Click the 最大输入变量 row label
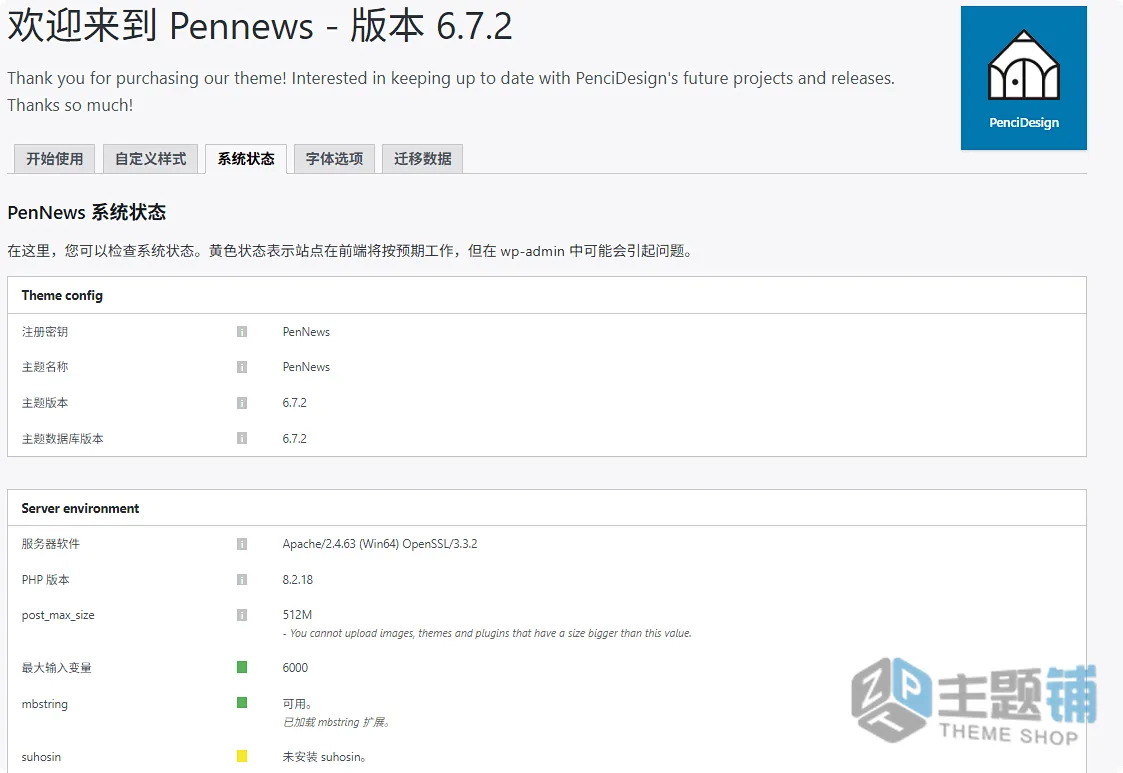Viewport: 1123px width, 773px height. click(x=57, y=668)
